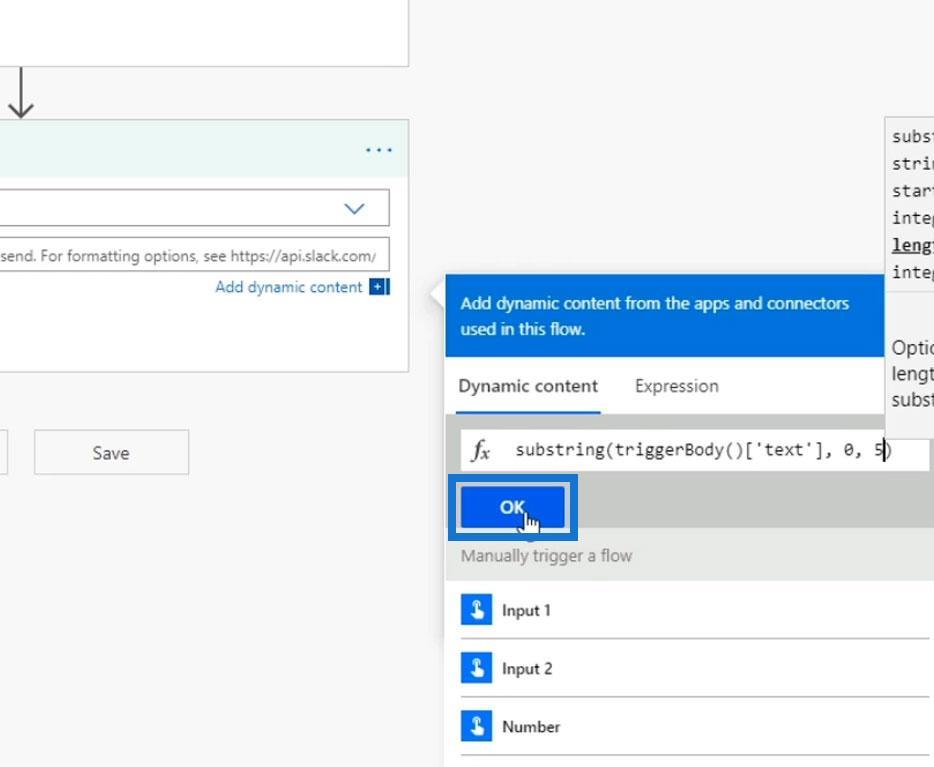Select the Input 2 dynamic content item
This screenshot has height=767, width=934.
click(695, 669)
